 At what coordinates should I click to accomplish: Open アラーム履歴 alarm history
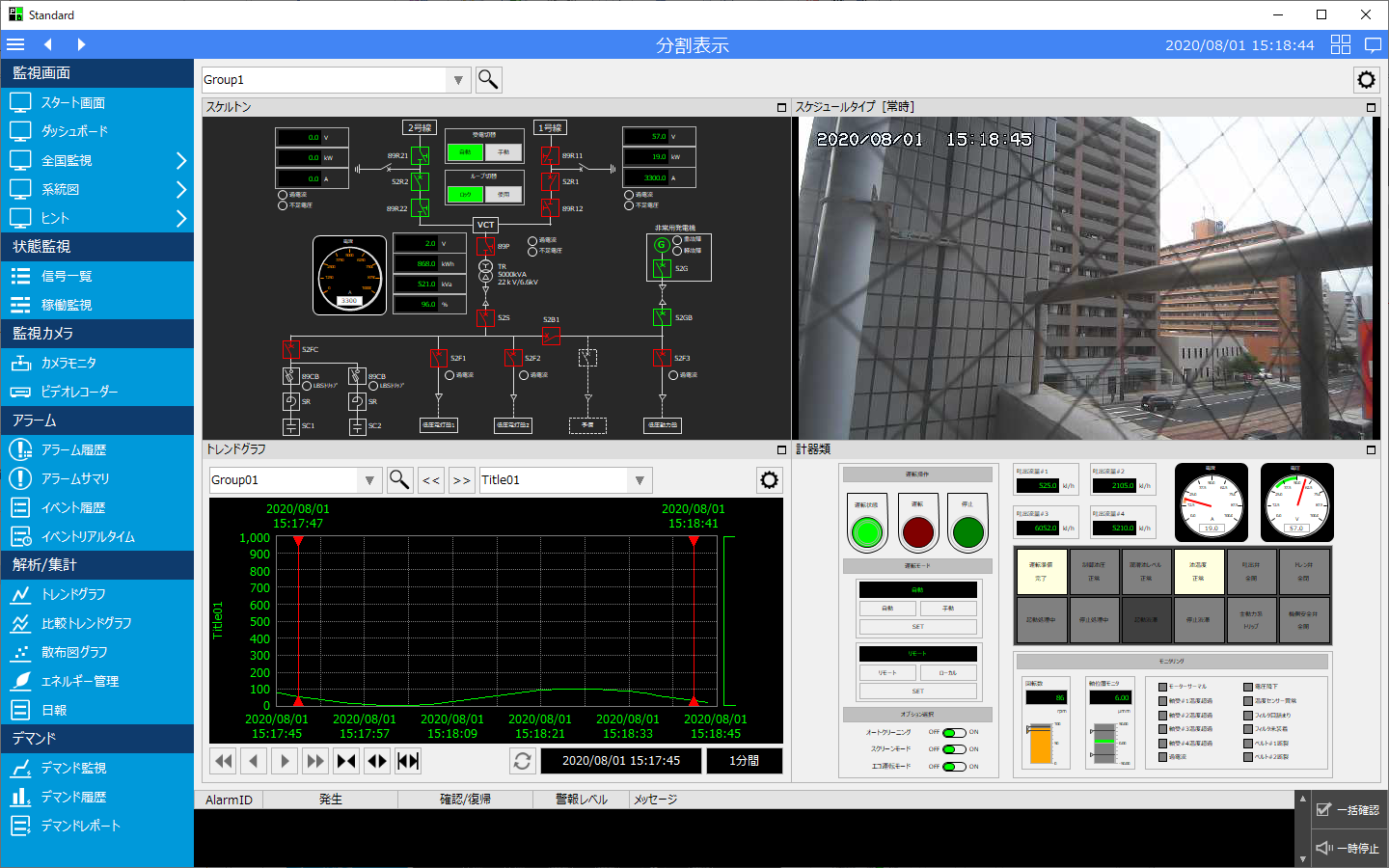(96, 449)
